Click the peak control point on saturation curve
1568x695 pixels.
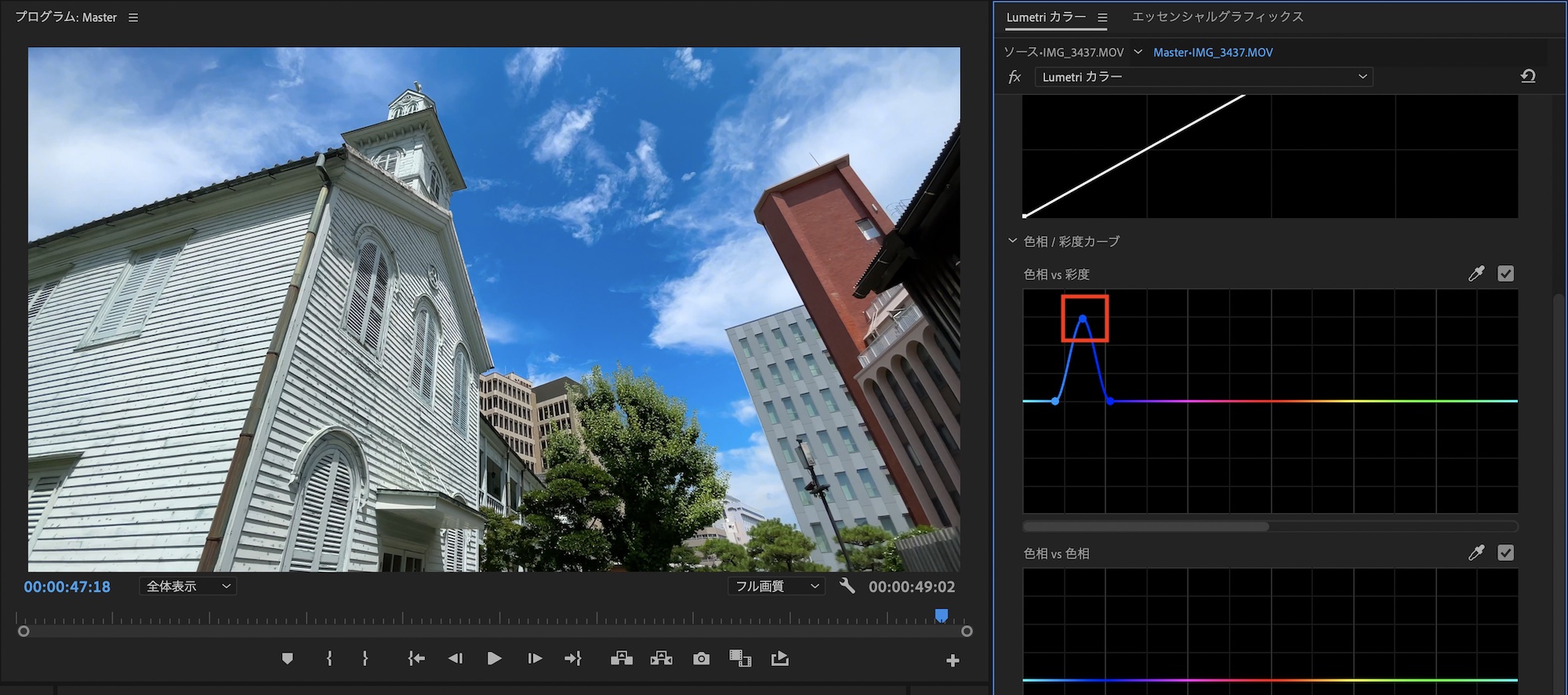[1083, 318]
